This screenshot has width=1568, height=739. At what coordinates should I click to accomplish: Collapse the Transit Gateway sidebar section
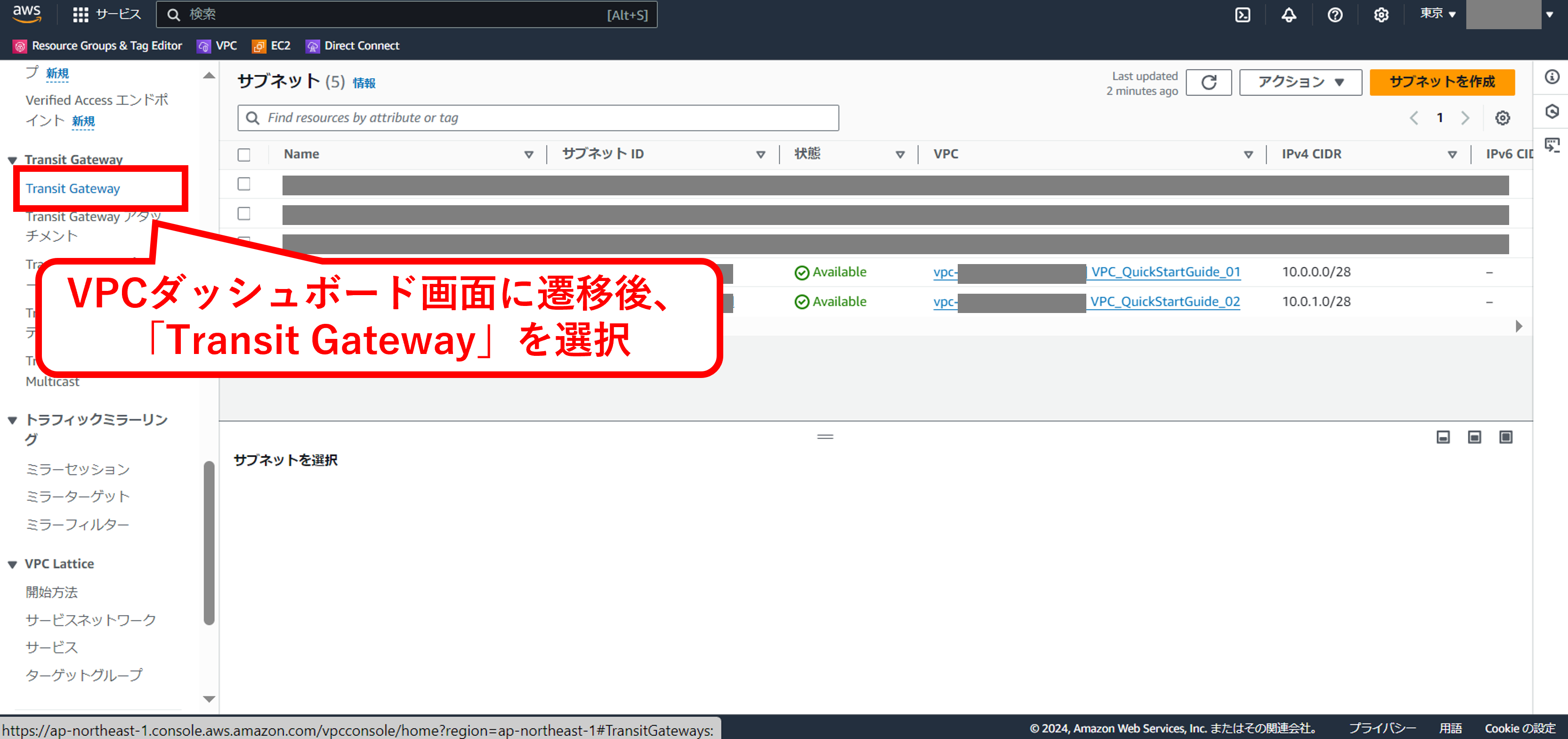12,160
